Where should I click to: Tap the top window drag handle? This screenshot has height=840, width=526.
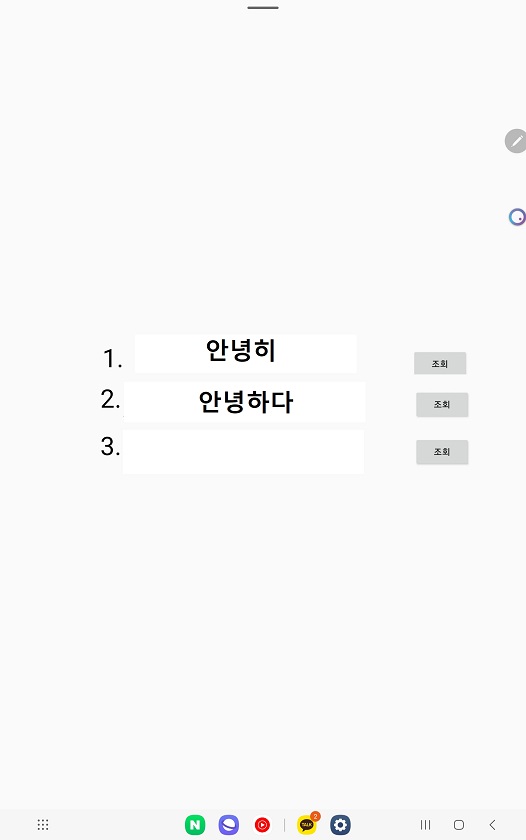click(x=263, y=8)
